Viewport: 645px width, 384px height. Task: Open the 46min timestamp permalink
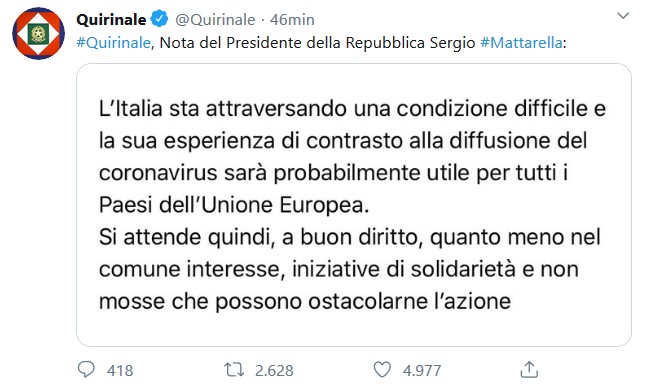coord(292,19)
